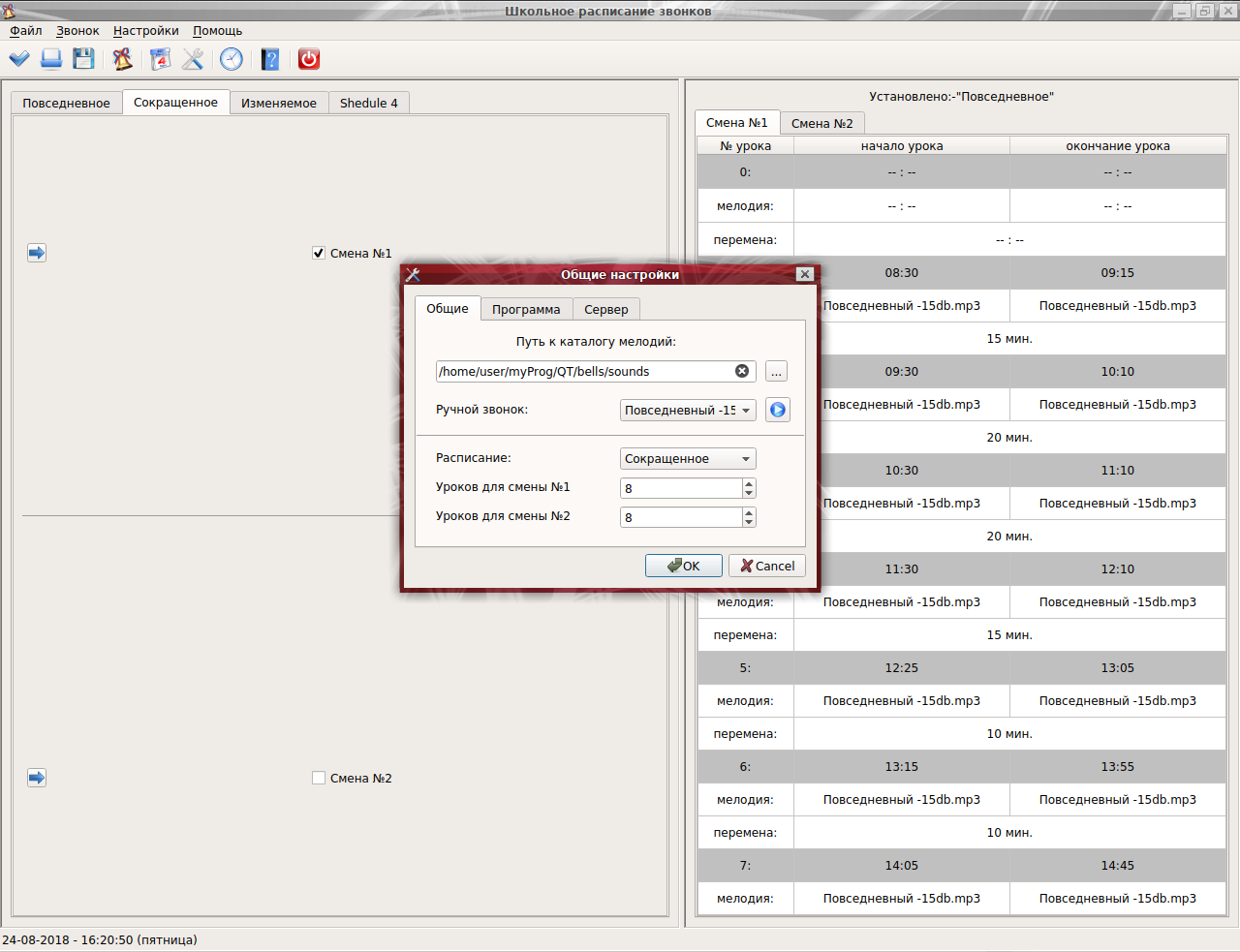Clear the melody folder path field
Screen dimensions: 1240x952
tap(742, 371)
